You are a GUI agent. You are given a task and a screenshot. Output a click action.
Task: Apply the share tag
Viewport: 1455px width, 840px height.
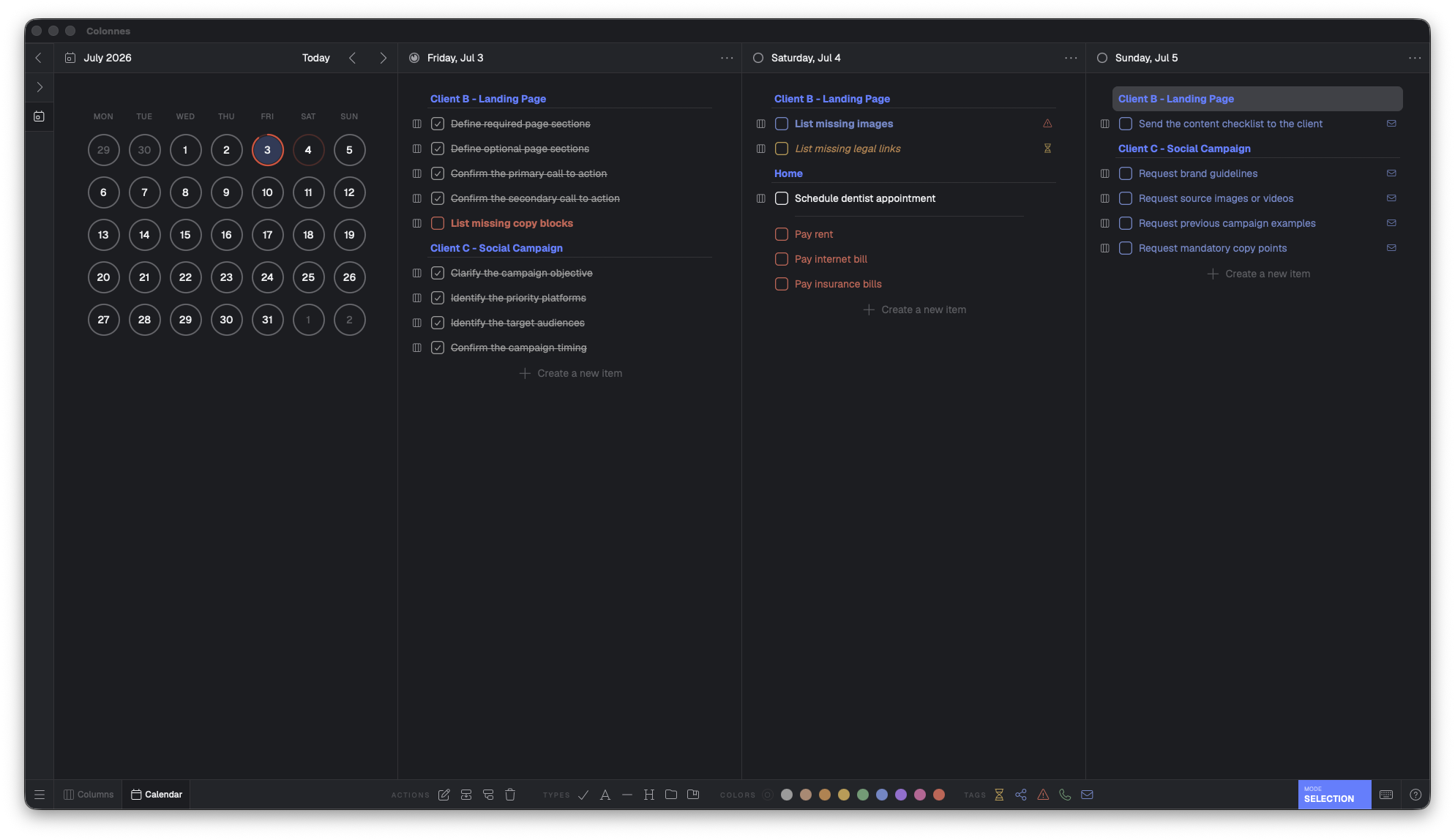[1021, 795]
